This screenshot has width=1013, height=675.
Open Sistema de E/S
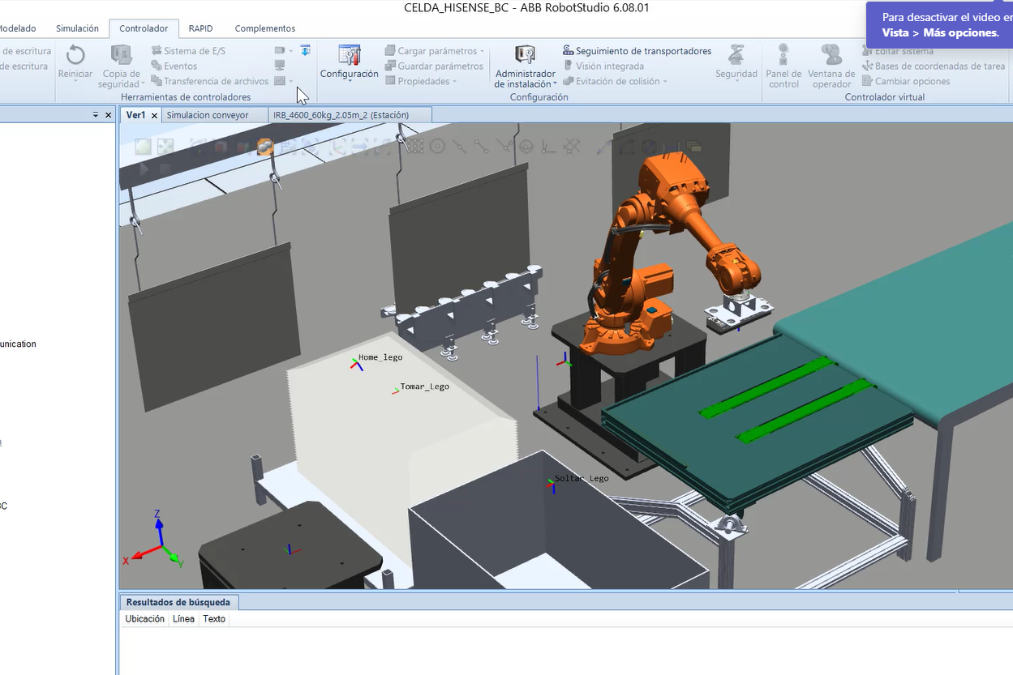click(x=188, y=50)
